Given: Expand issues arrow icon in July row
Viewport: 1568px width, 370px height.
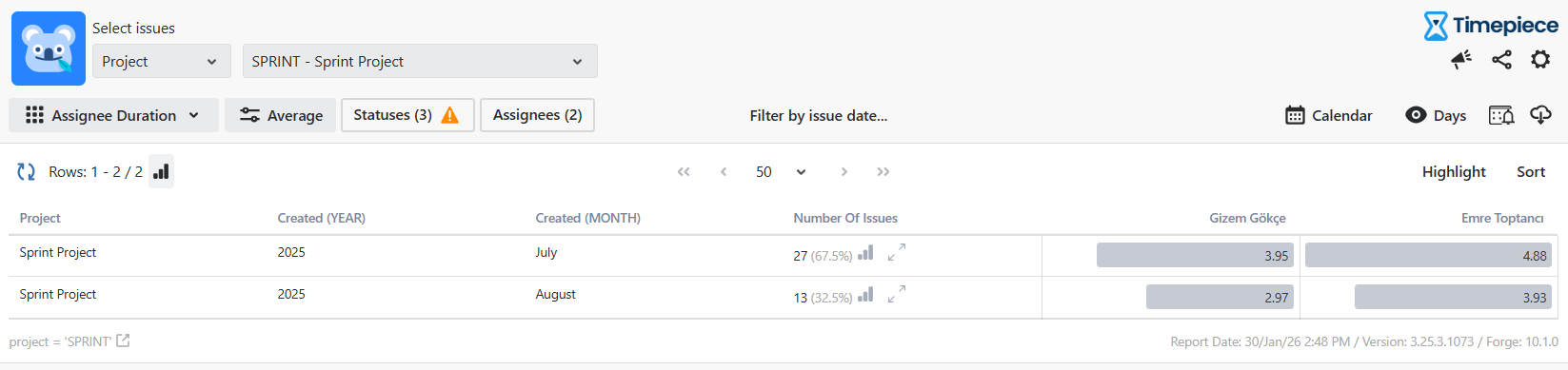Looking at the screenshot, I should coord(897,252).
